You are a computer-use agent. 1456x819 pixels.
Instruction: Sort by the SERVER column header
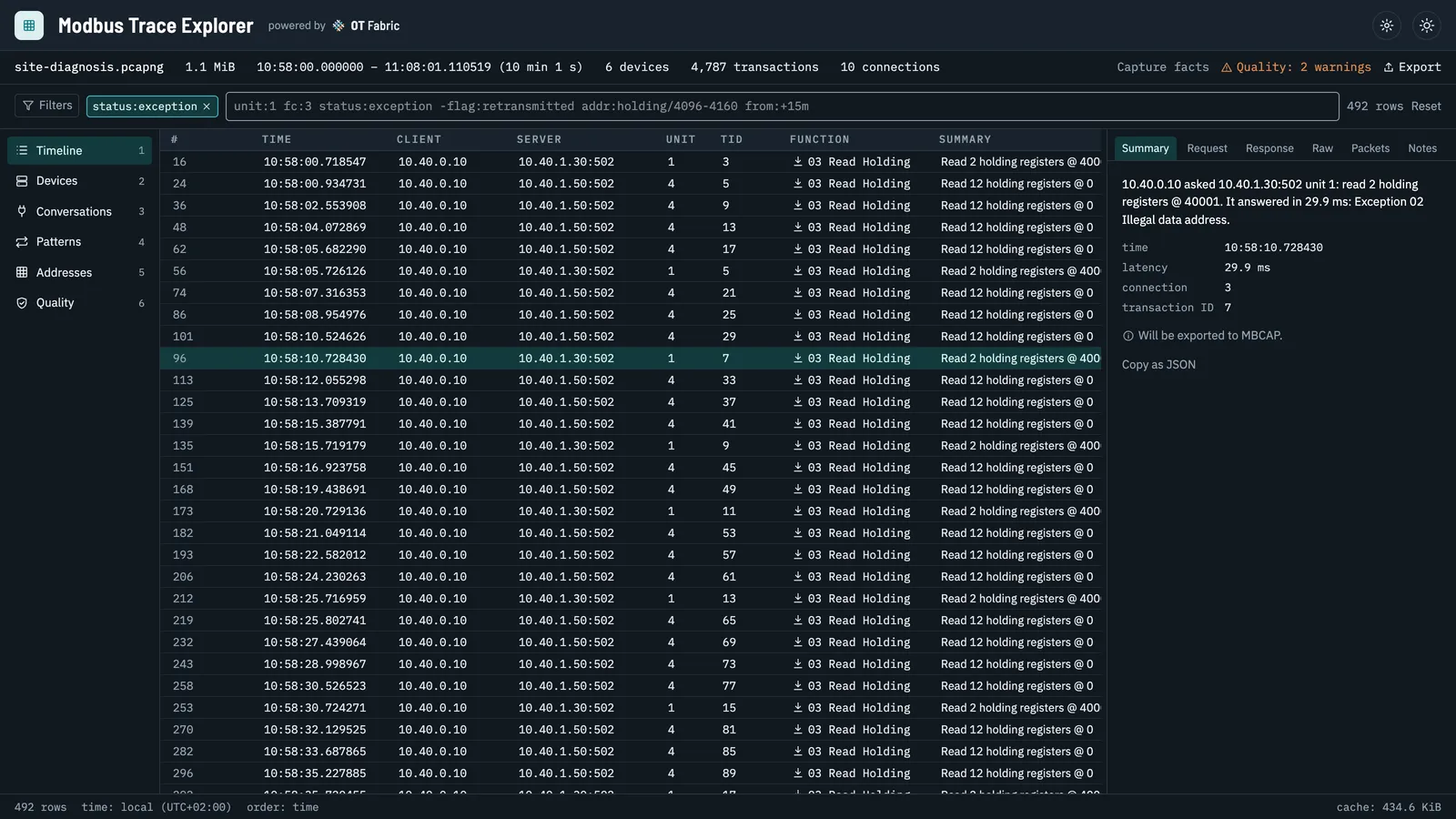pyautogui.click(x=539, y=139)
